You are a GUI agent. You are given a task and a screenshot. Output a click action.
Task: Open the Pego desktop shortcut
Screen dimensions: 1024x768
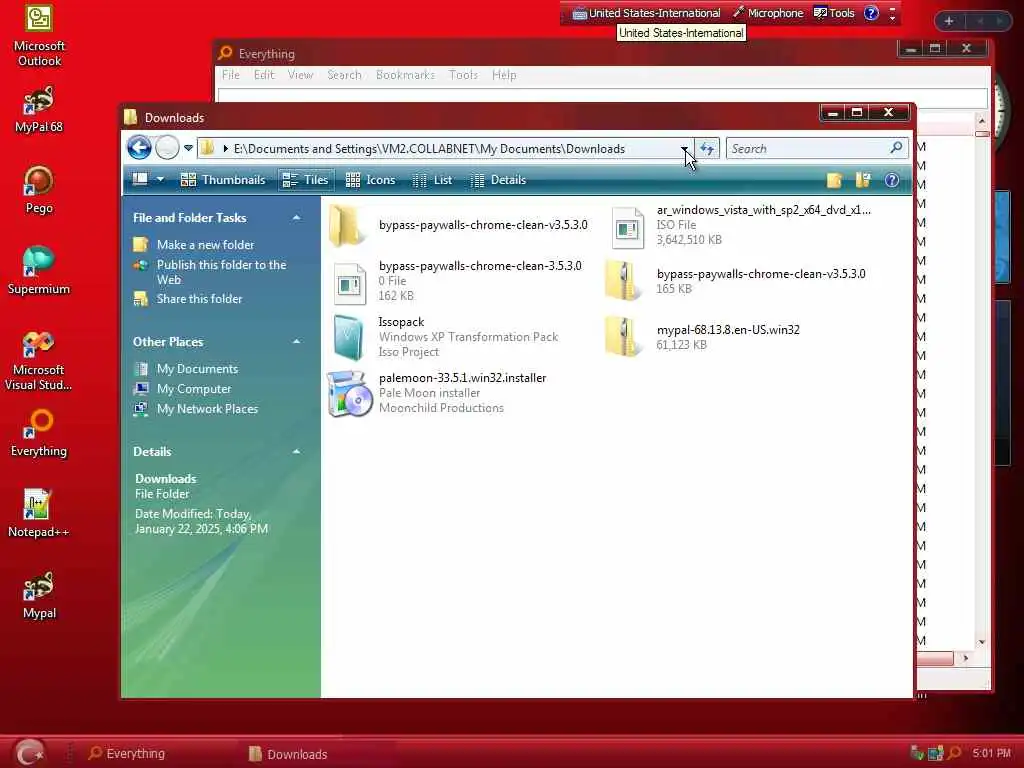(39, 191)
